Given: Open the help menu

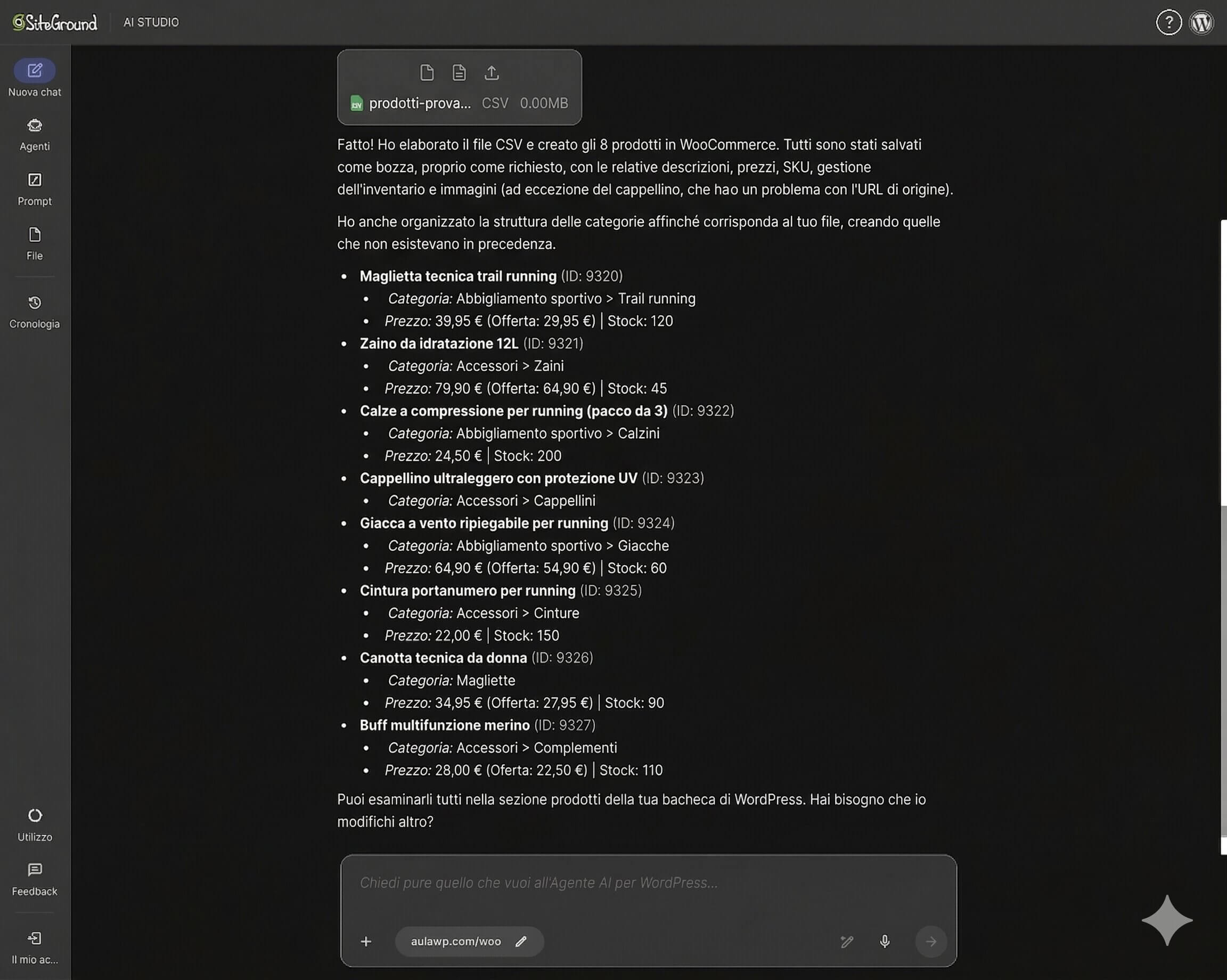Looking at the screenshot, I should pos(1169,22).
